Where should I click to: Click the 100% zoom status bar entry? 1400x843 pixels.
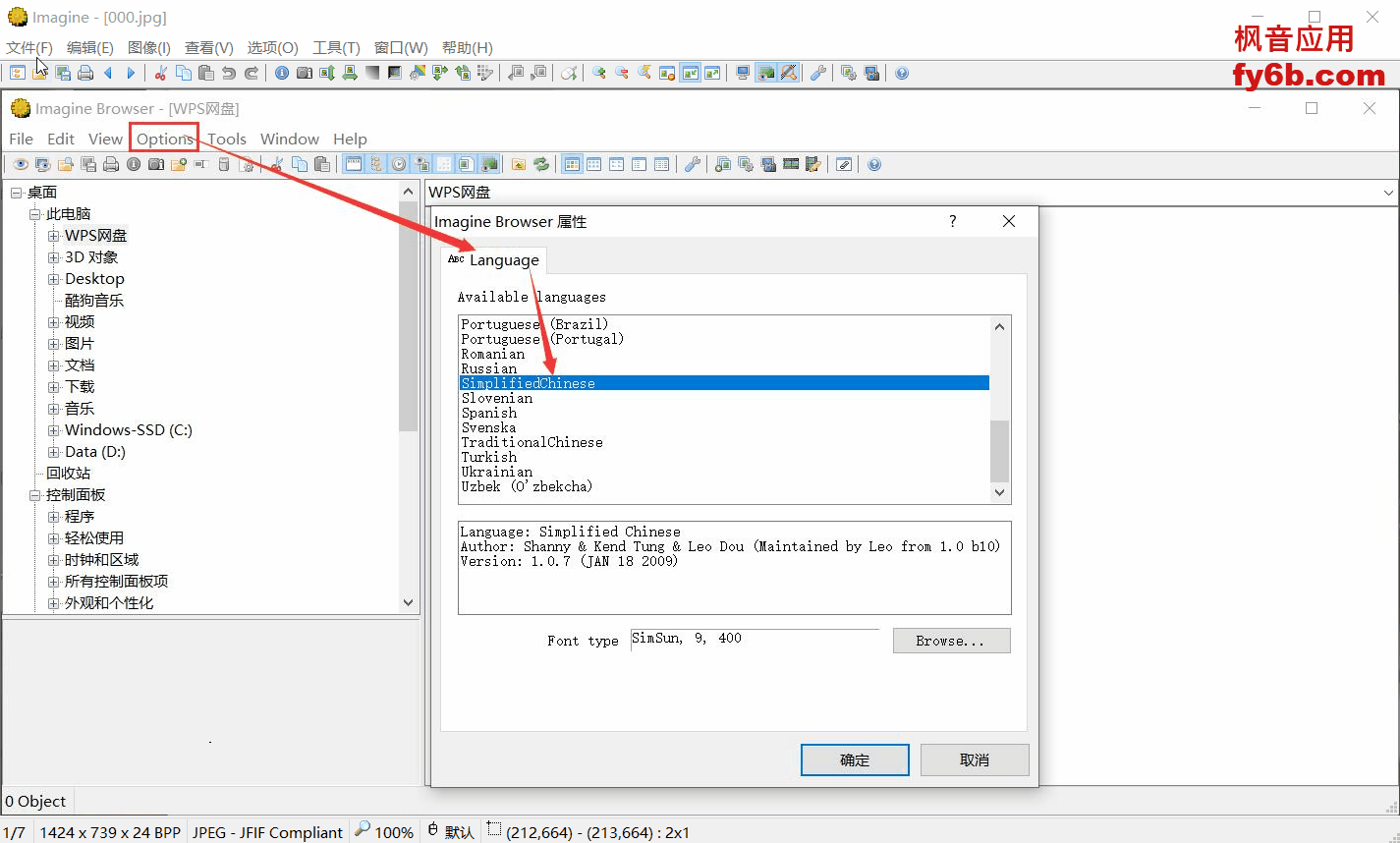click(x=384, y=831)
